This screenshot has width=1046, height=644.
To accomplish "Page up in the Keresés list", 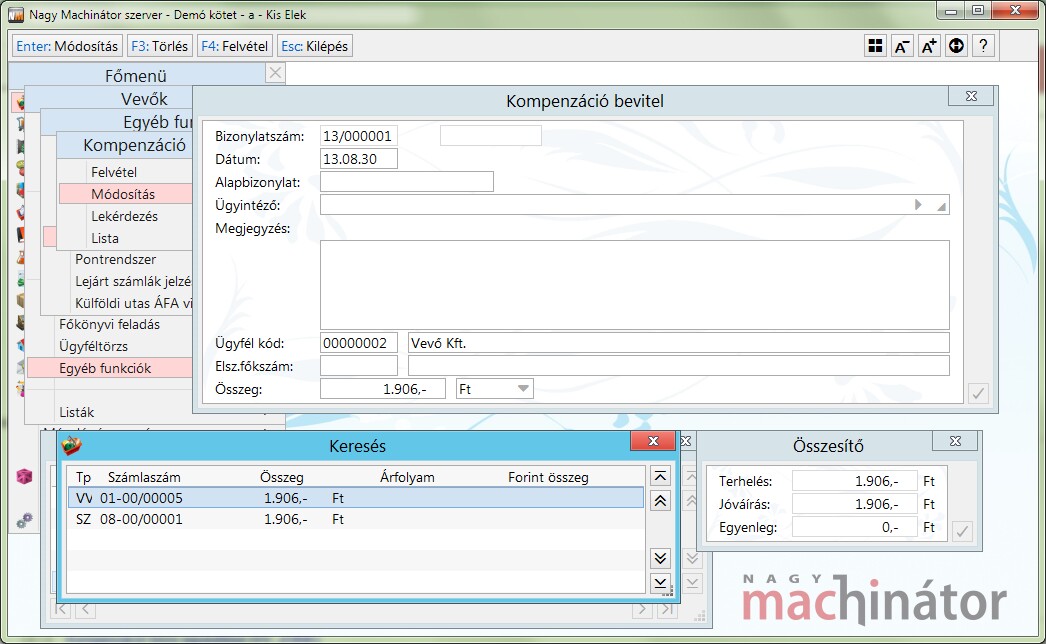I will click(660, 501).
